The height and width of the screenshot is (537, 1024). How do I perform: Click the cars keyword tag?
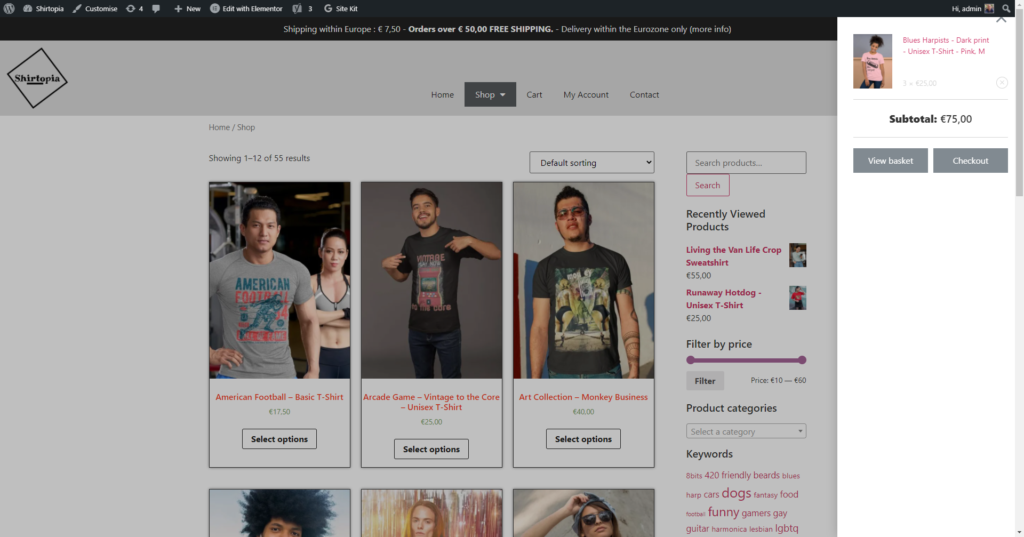pos(711,495)
